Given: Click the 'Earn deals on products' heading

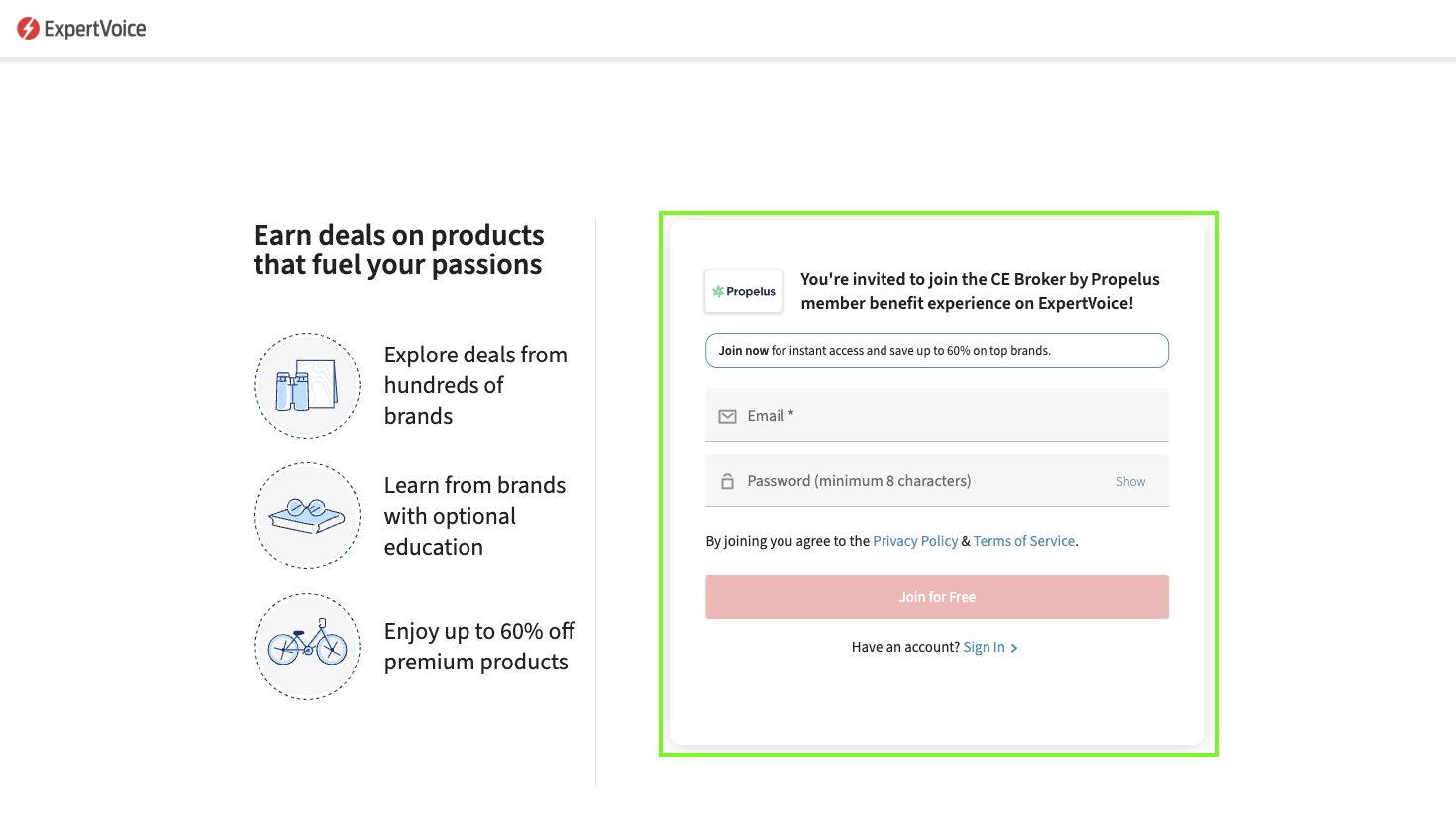Looking at the screenshot, I should click(x=398, y=250).
